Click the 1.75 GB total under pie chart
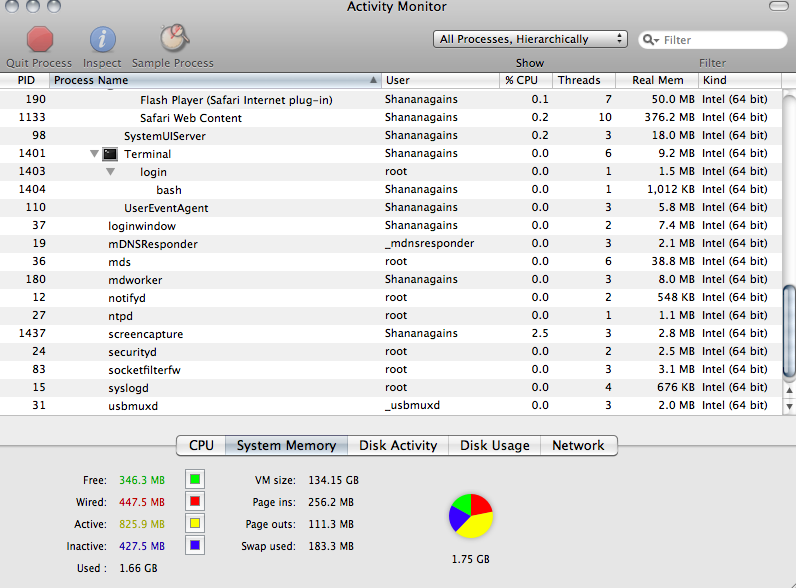This screenshot has width=796, height=588. click(x=471, y=559)
